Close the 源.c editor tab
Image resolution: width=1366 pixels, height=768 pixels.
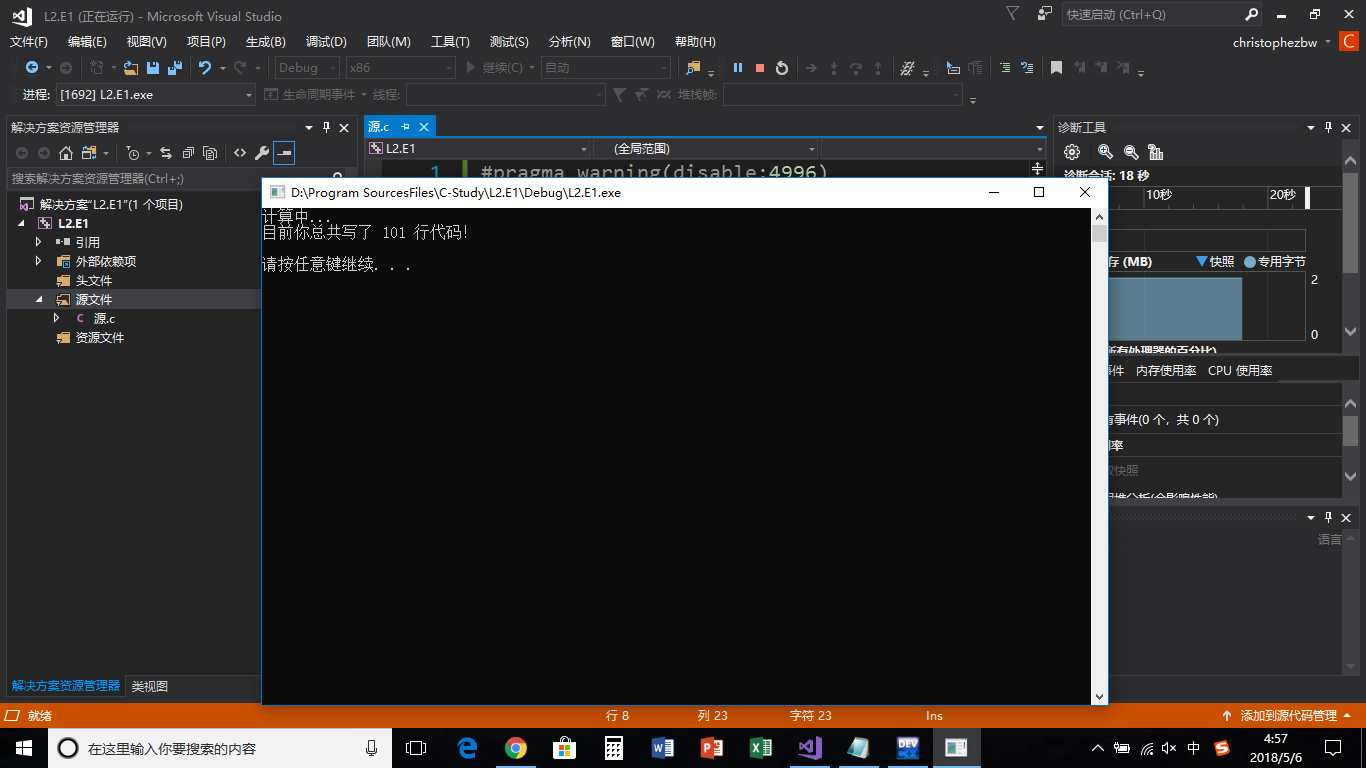coord(424,127)
